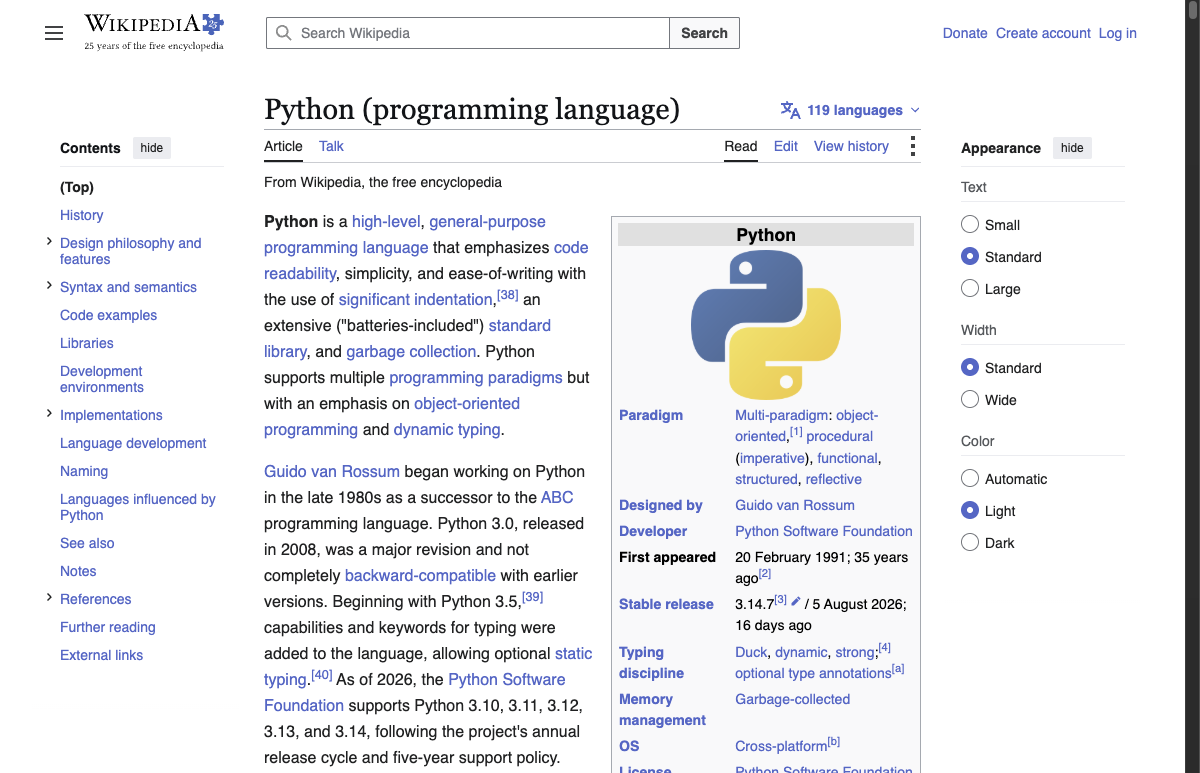Jump to (Top) in contents

pos(77,187)
